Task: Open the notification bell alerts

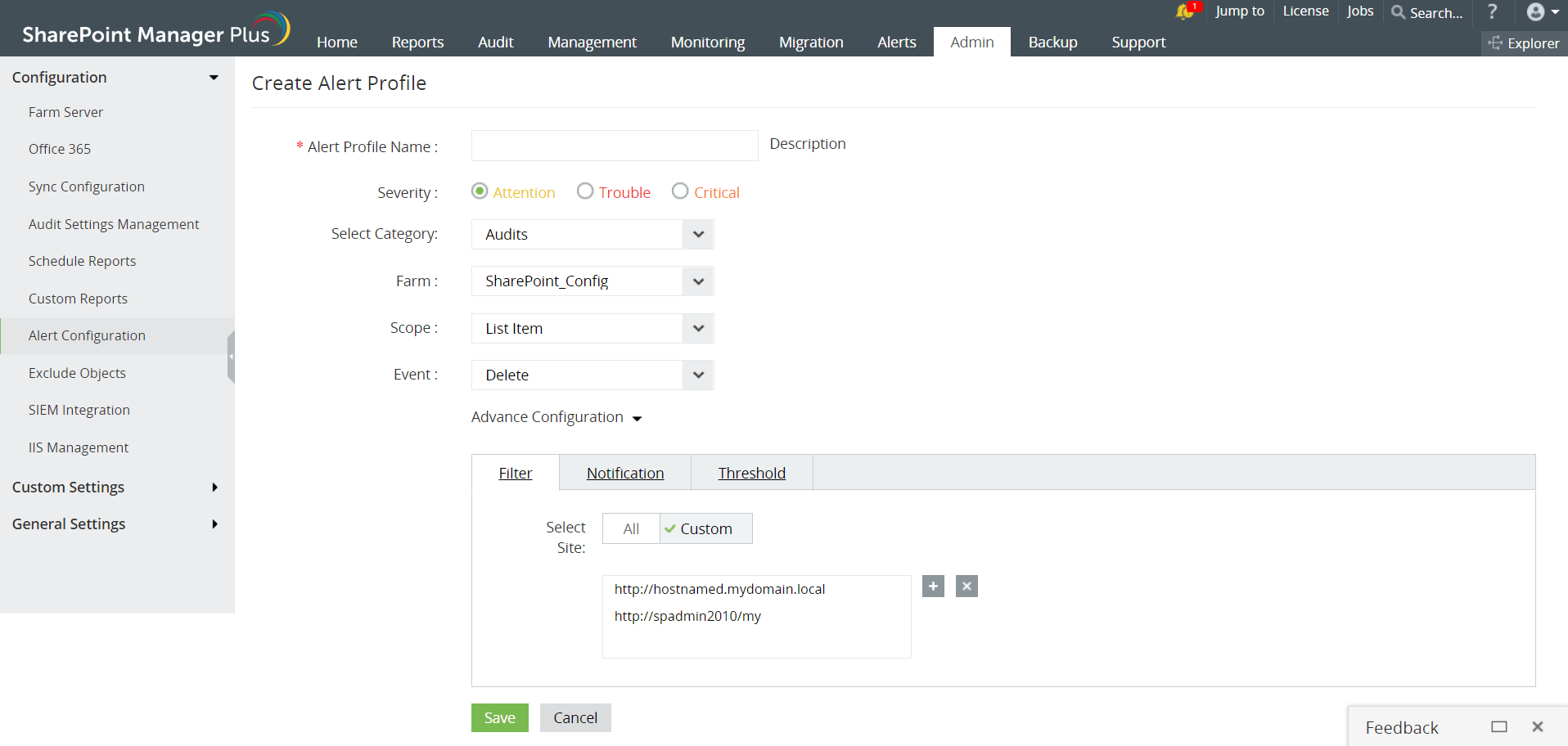Action: [1185, 11]
